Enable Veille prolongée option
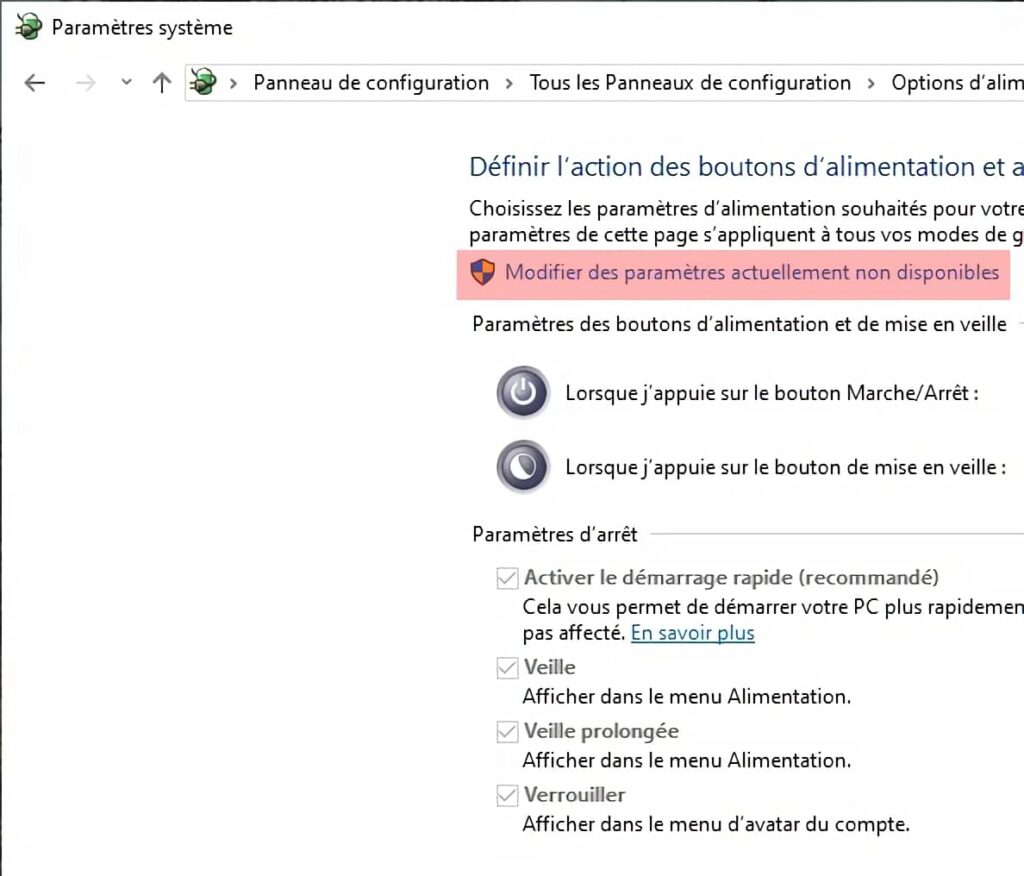This screenshot has width=1024, height=876. 506,731
